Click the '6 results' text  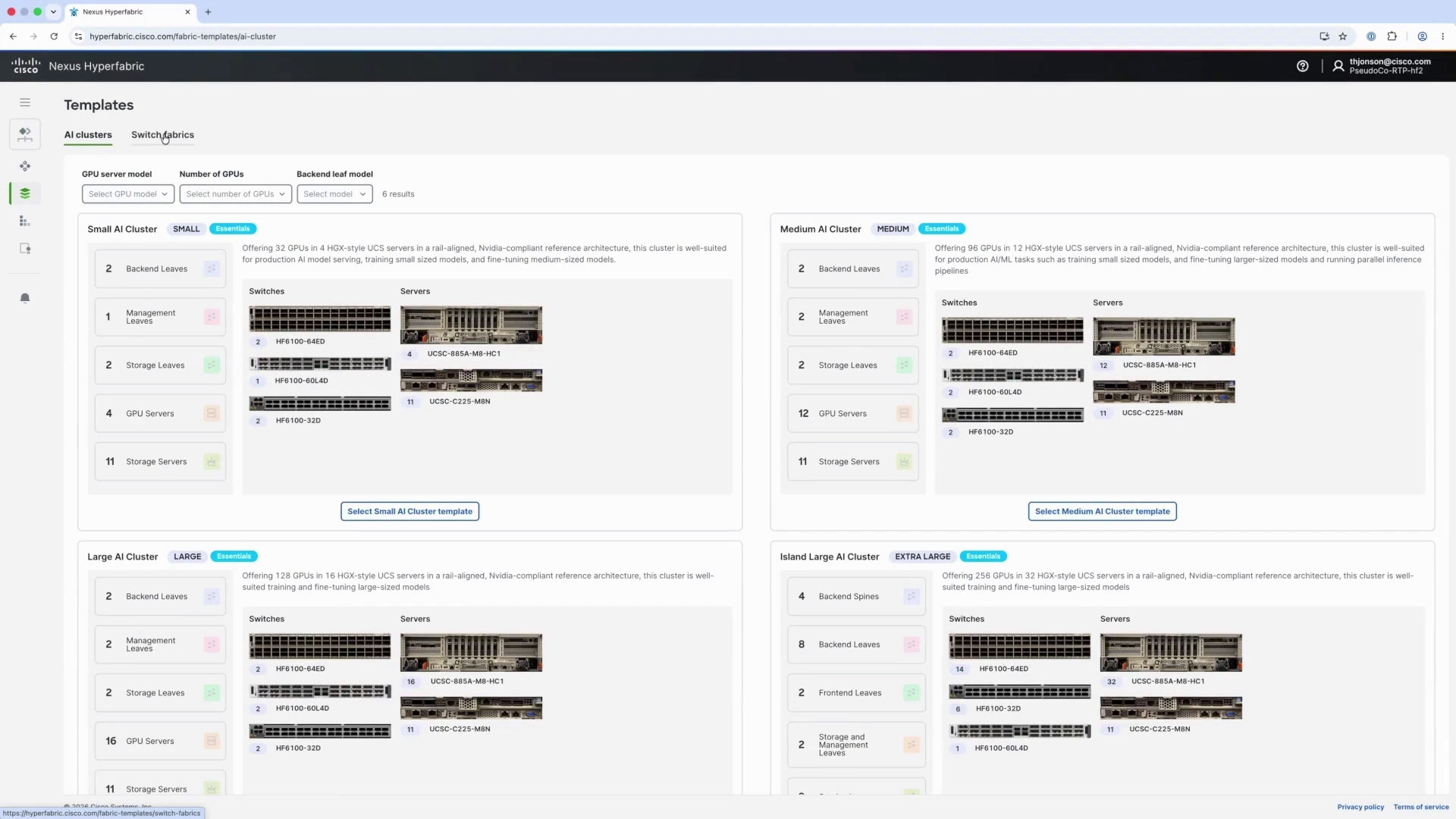tap(398, 194)
